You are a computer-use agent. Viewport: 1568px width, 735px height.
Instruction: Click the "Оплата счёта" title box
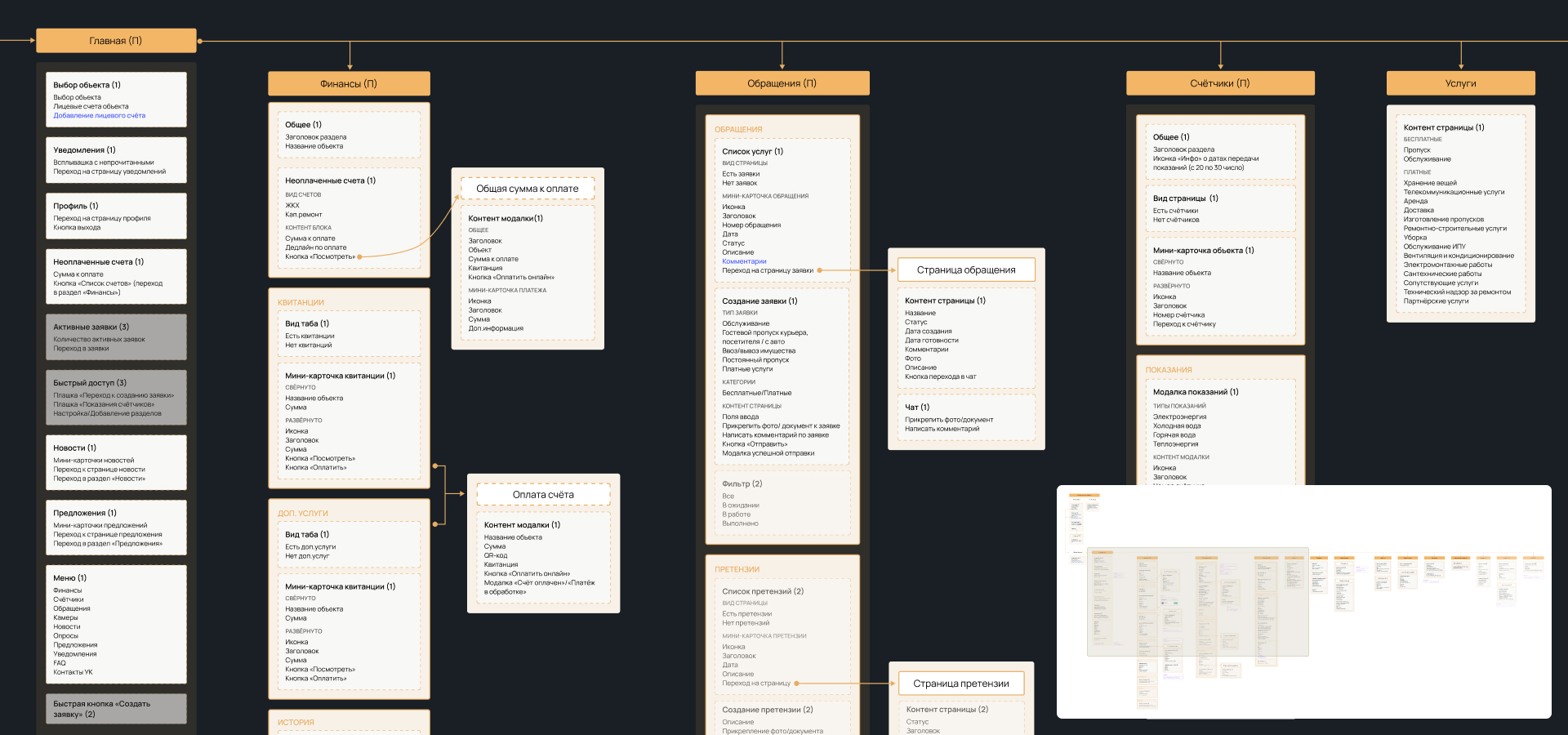[543, 495]
